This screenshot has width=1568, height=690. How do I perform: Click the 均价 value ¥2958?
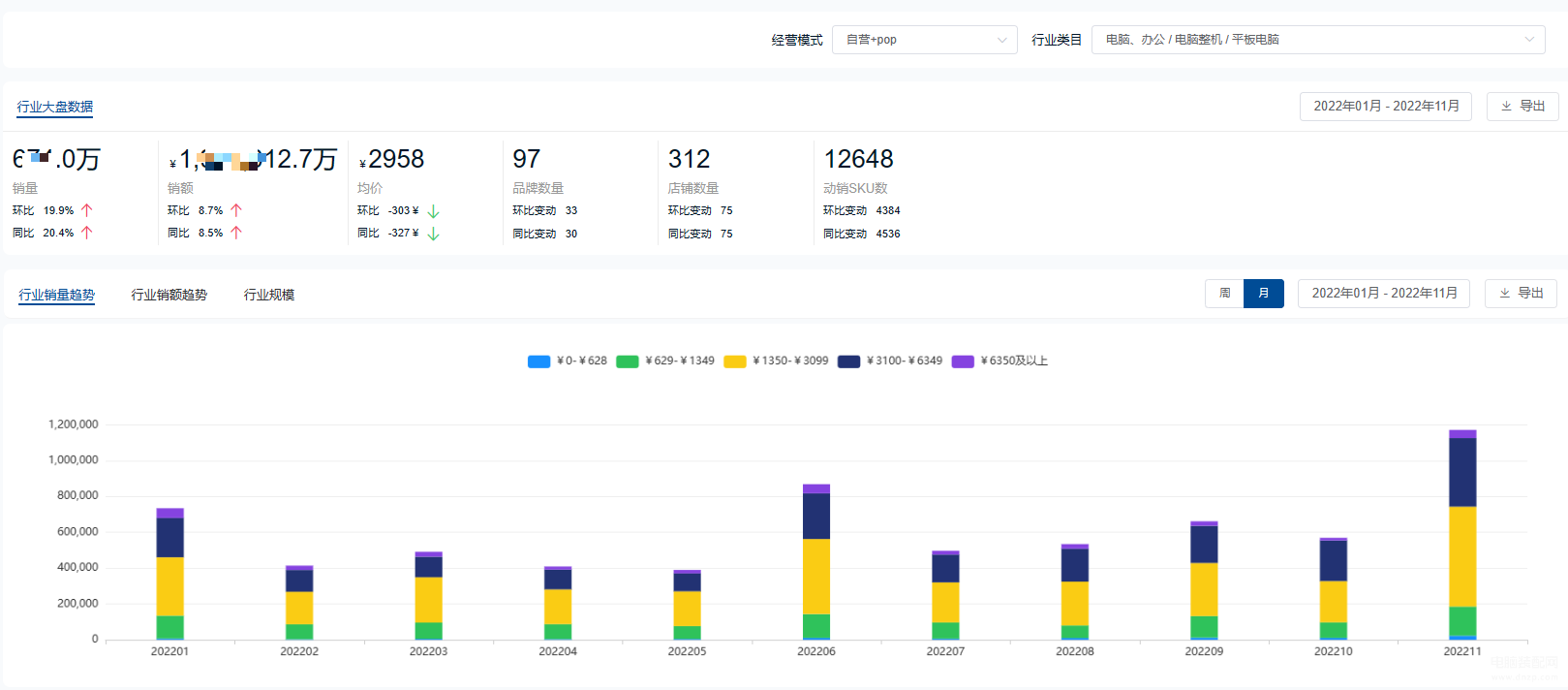pyautogui.click(x=392, y=159)
